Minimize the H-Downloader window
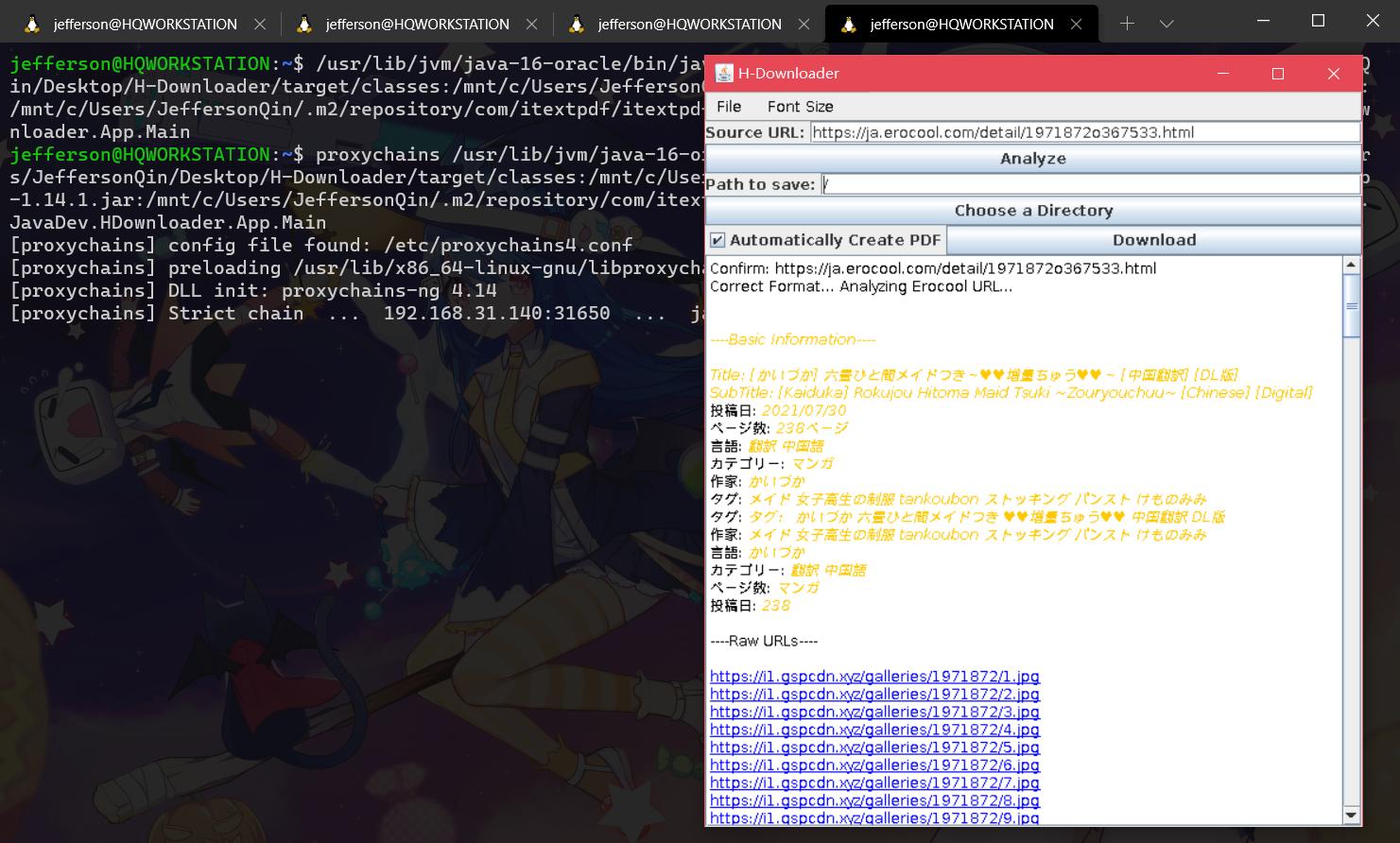The width and height of the screenshot is (1400, 843). 1223,74
